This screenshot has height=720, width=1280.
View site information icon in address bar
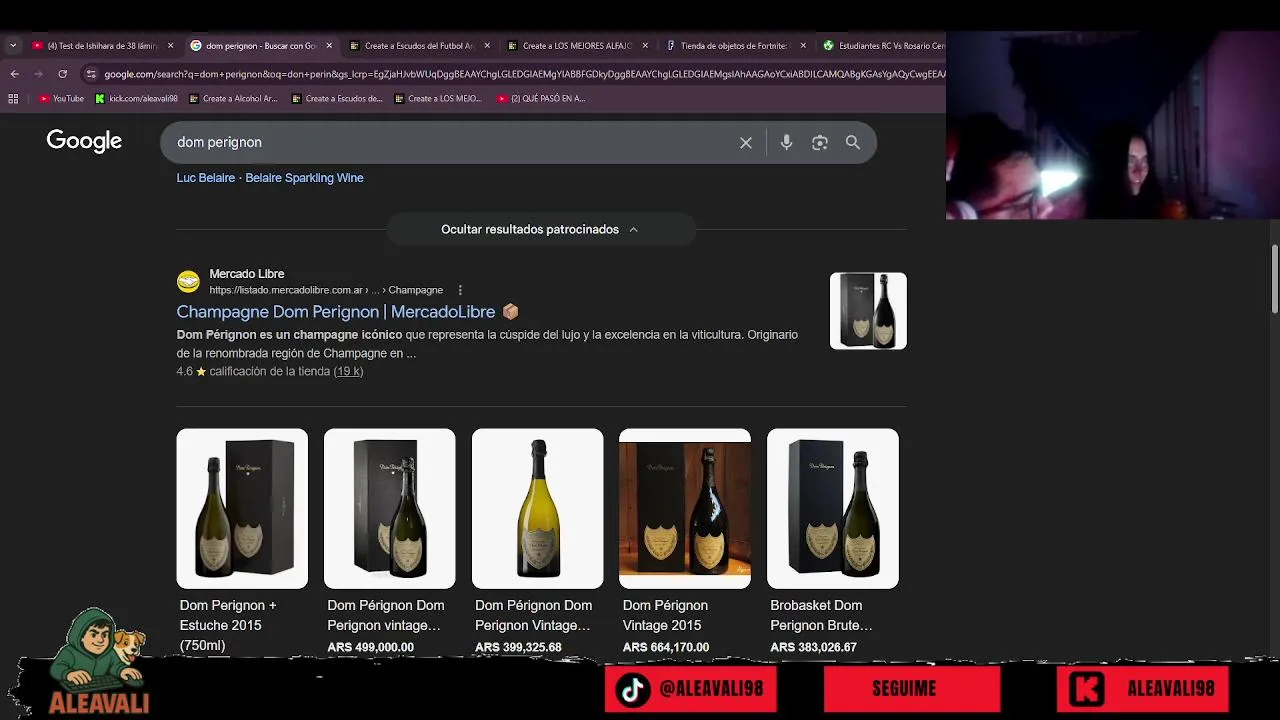[91, 74]
